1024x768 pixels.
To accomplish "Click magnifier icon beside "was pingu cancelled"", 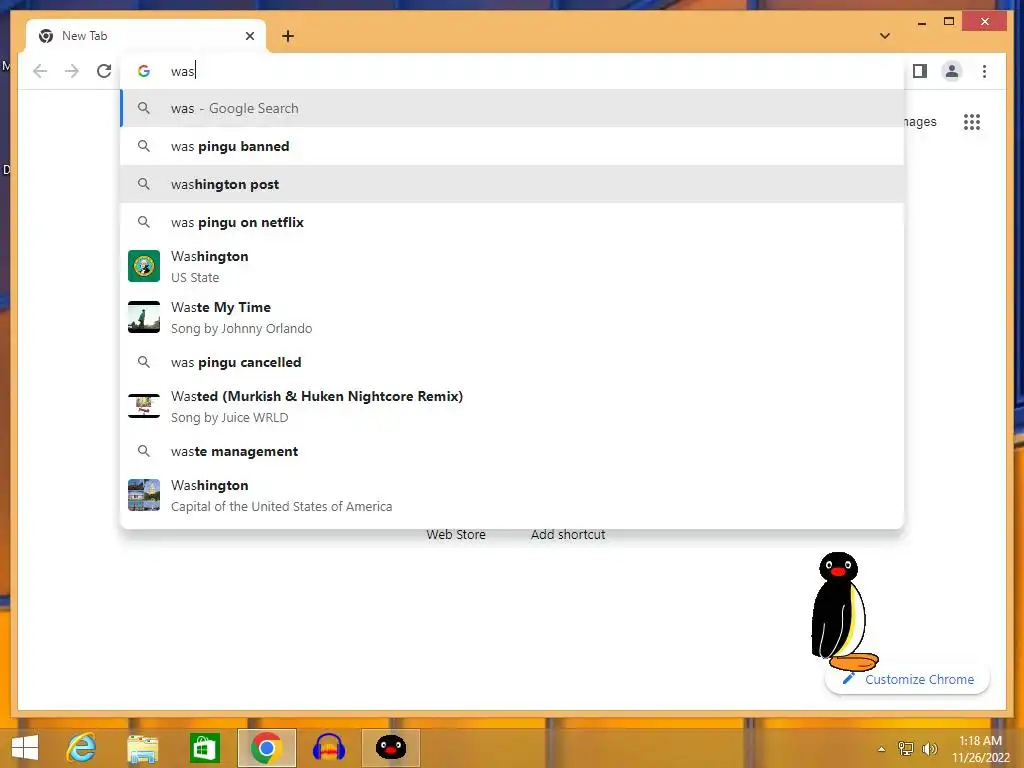I will (144, 362).
